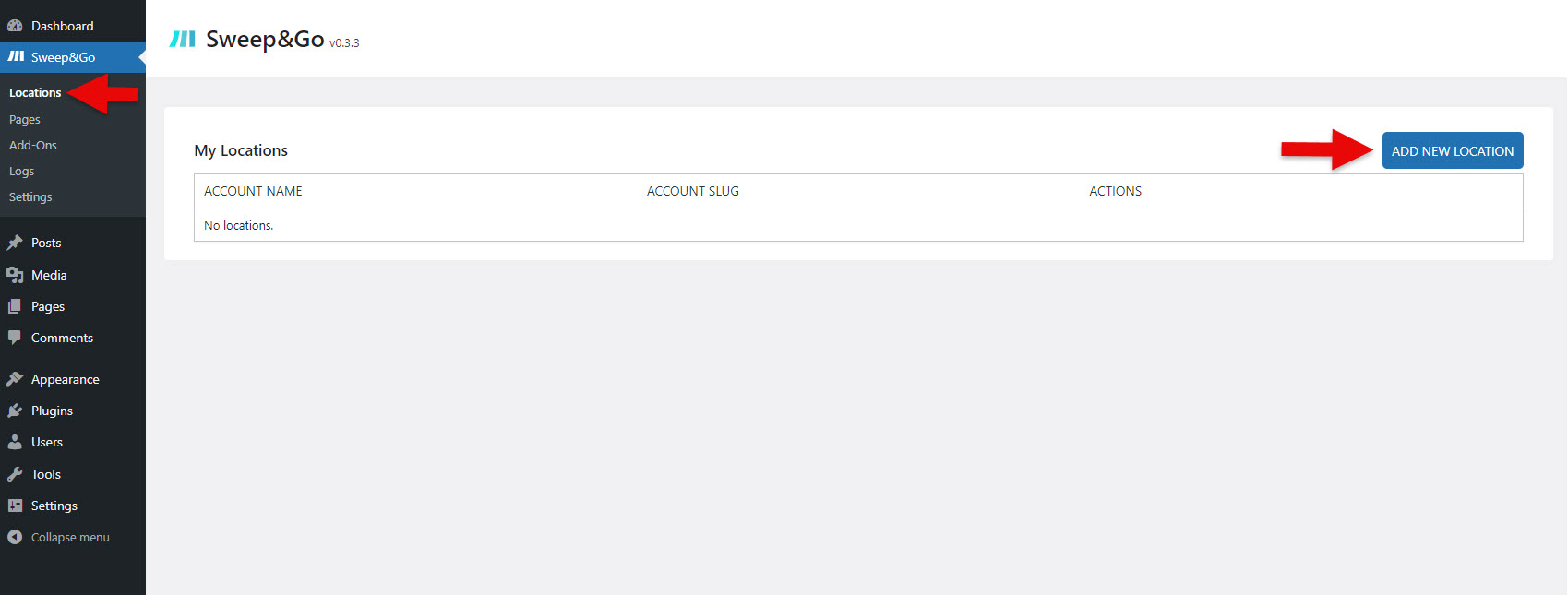Click the Dashboard gauge icon
Viewport: 1568px width, 595px height.
15,26
